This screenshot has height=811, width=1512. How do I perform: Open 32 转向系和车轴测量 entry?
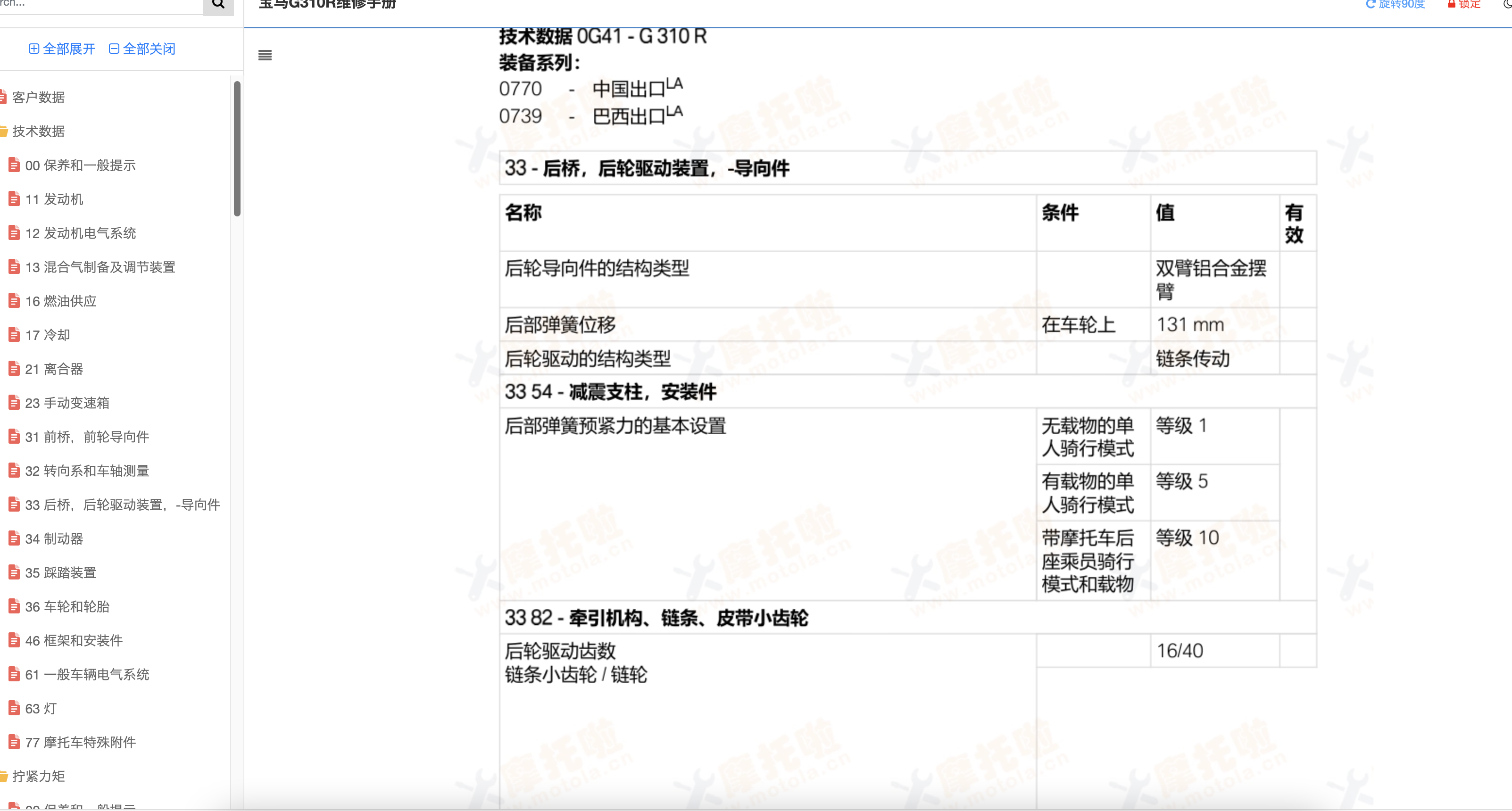pyautogui.click(x=87, y=471)
